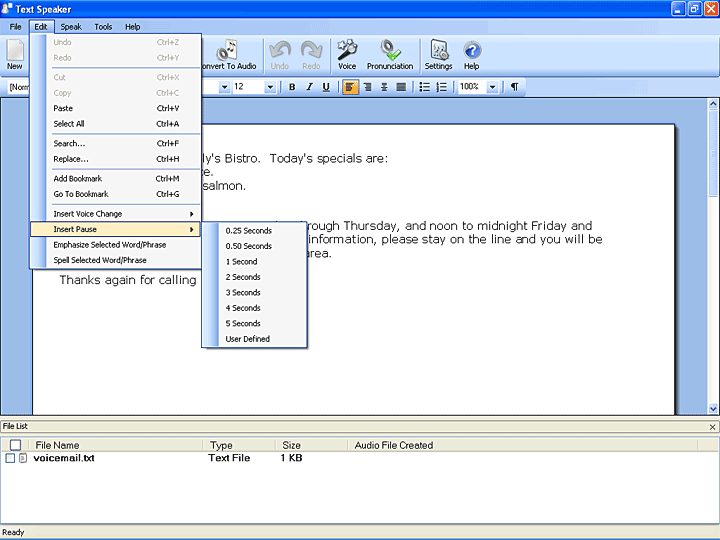Insert bulleted list

(425, 87)
